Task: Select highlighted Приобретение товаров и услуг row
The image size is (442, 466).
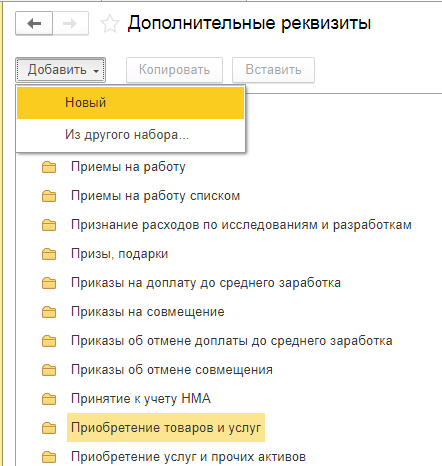Action: [x=166, y=428]
